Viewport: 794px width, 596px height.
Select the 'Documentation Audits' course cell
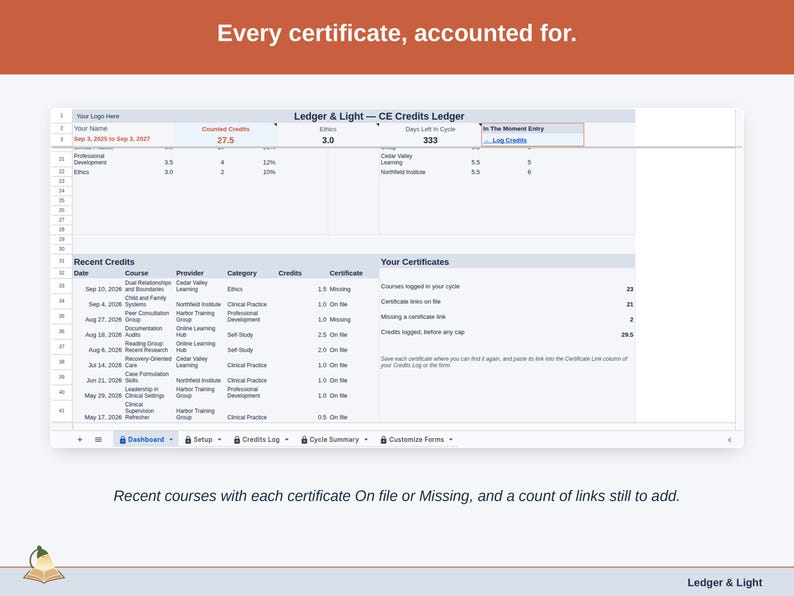coord(143,332)
